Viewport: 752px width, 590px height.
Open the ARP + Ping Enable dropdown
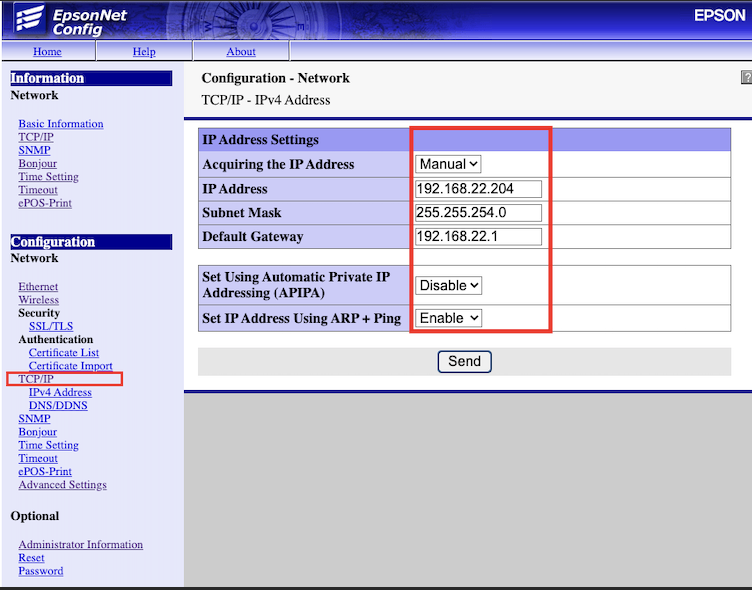point(448,318)
